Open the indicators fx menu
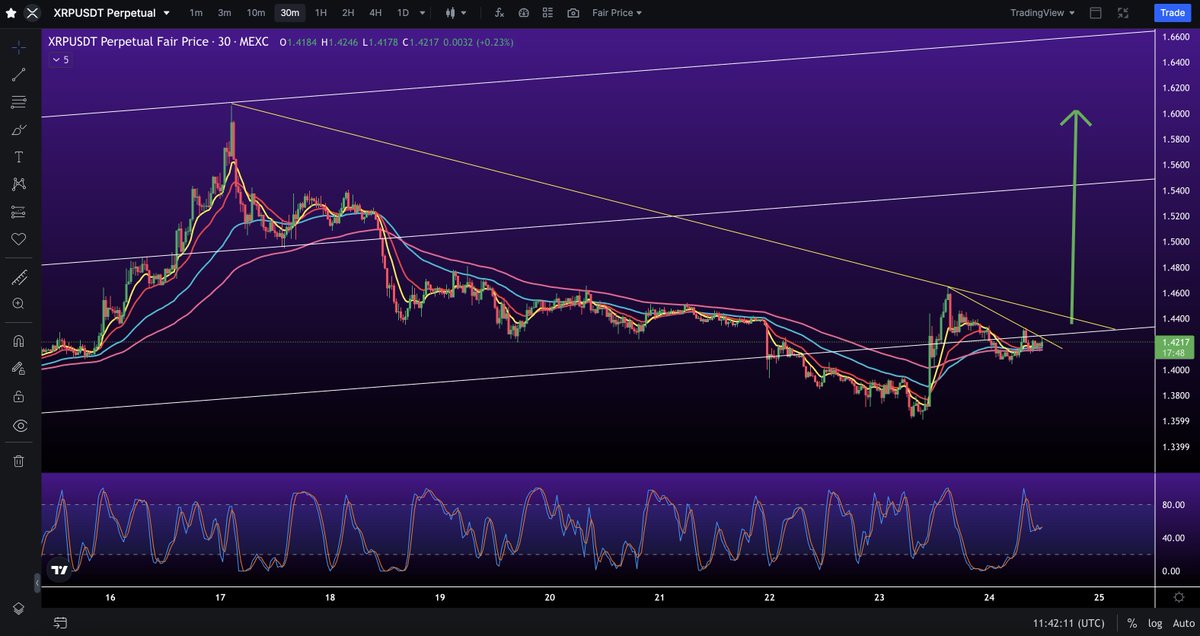This screenshot has width=1200, height=636. pos(499,13)
